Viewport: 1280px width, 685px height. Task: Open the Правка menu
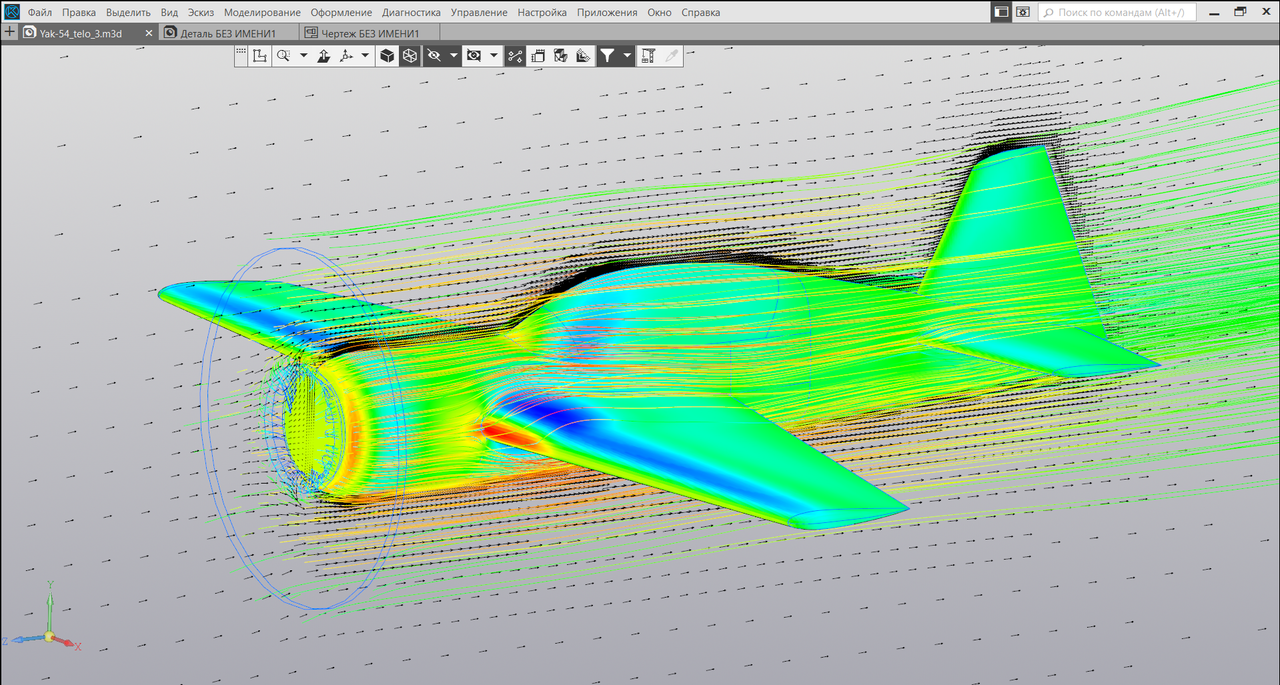79,13
